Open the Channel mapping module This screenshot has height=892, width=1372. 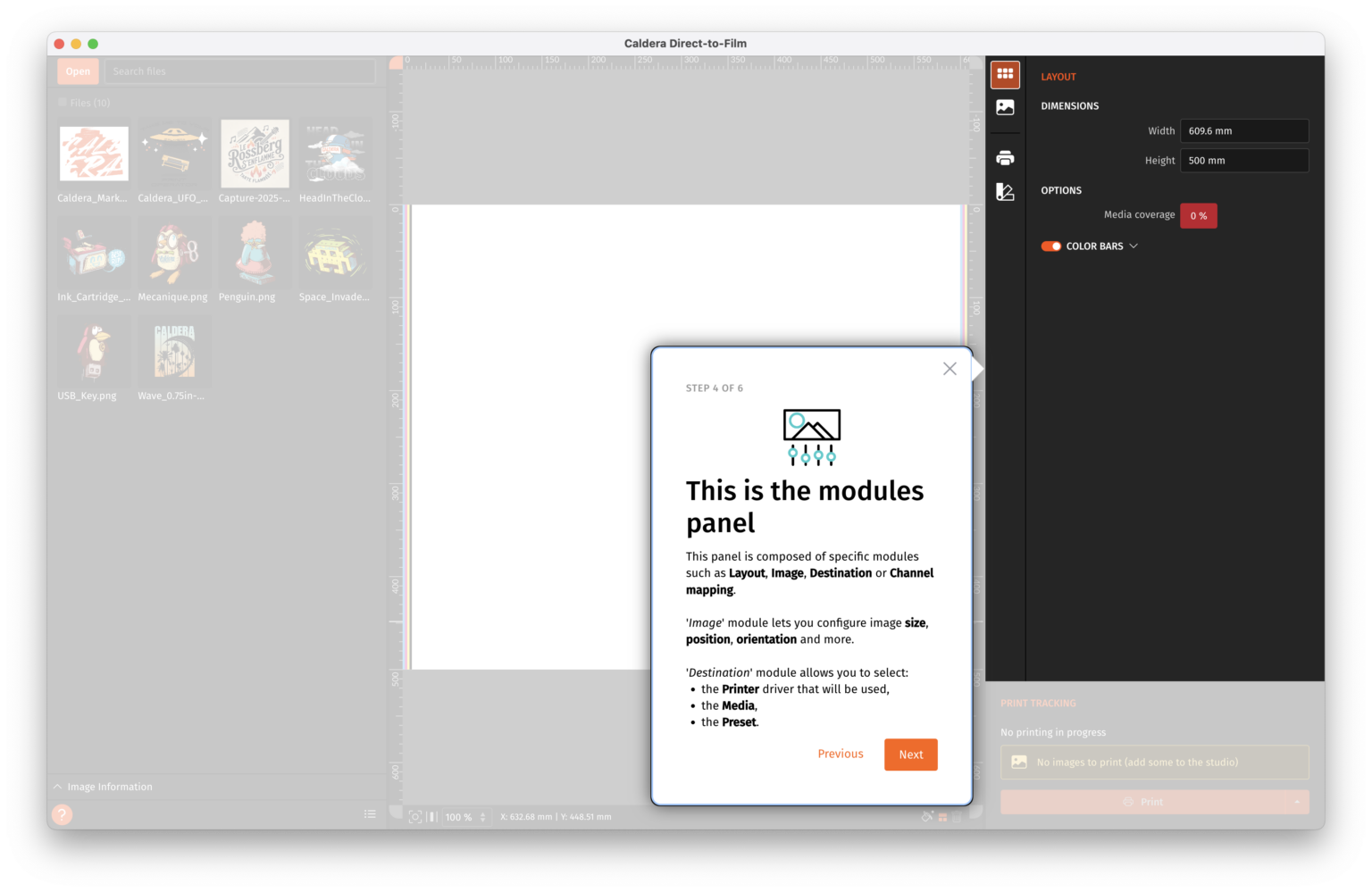1005,191
